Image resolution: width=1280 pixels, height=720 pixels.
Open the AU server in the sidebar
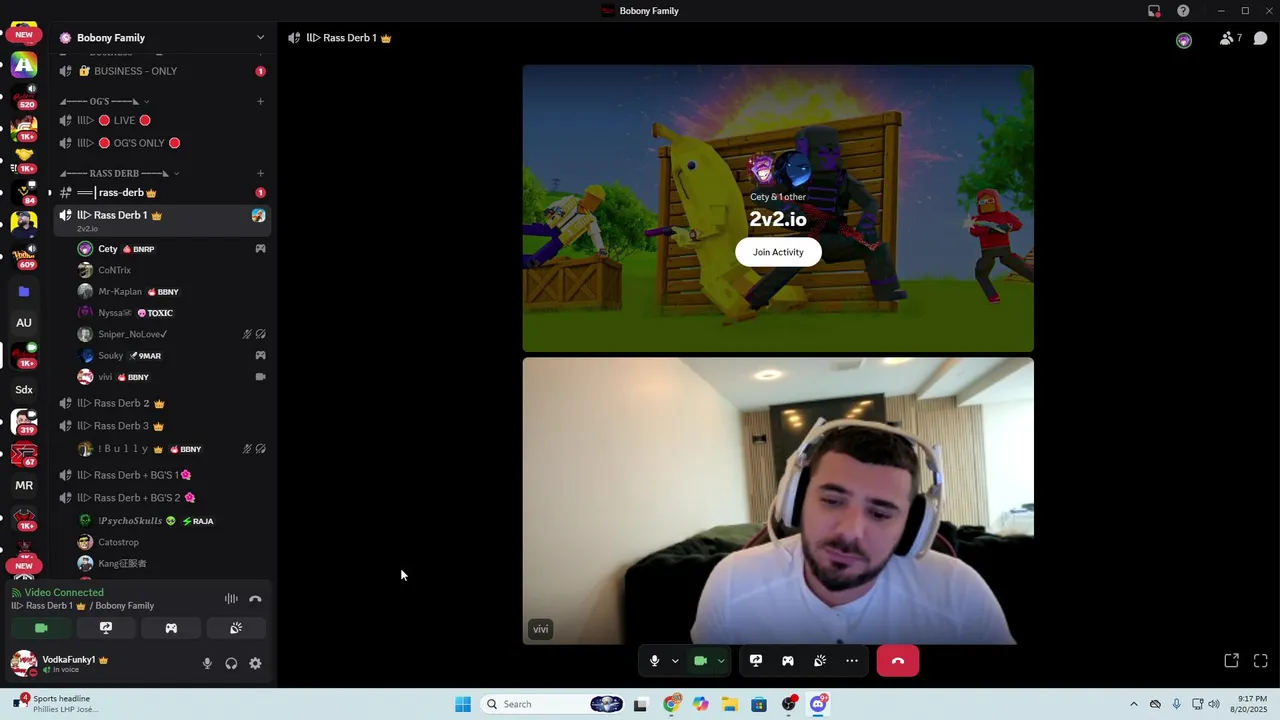click(24, 323)
